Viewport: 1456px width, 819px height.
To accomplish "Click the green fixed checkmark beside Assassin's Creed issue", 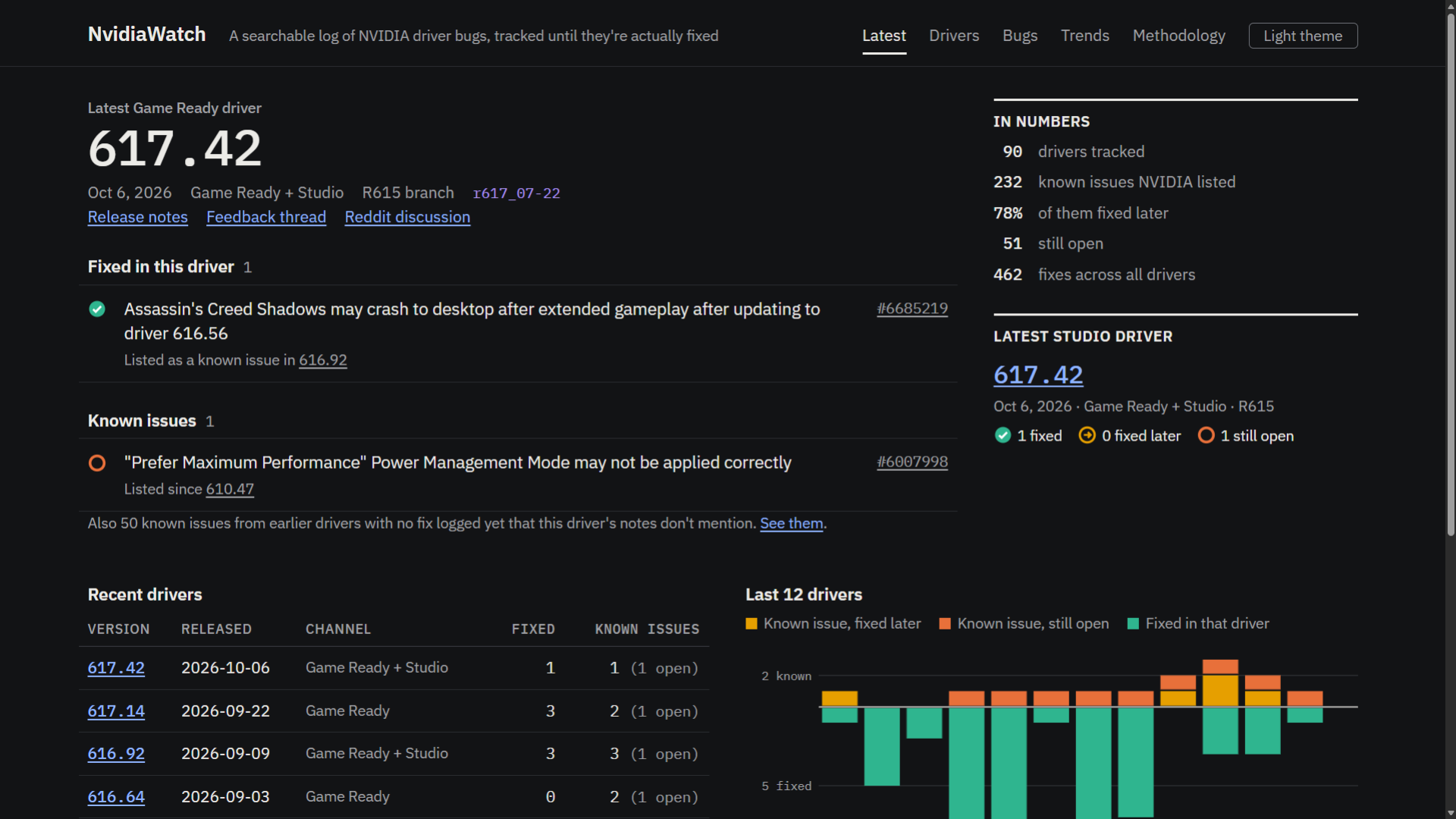I will click(x=97, y=309).
